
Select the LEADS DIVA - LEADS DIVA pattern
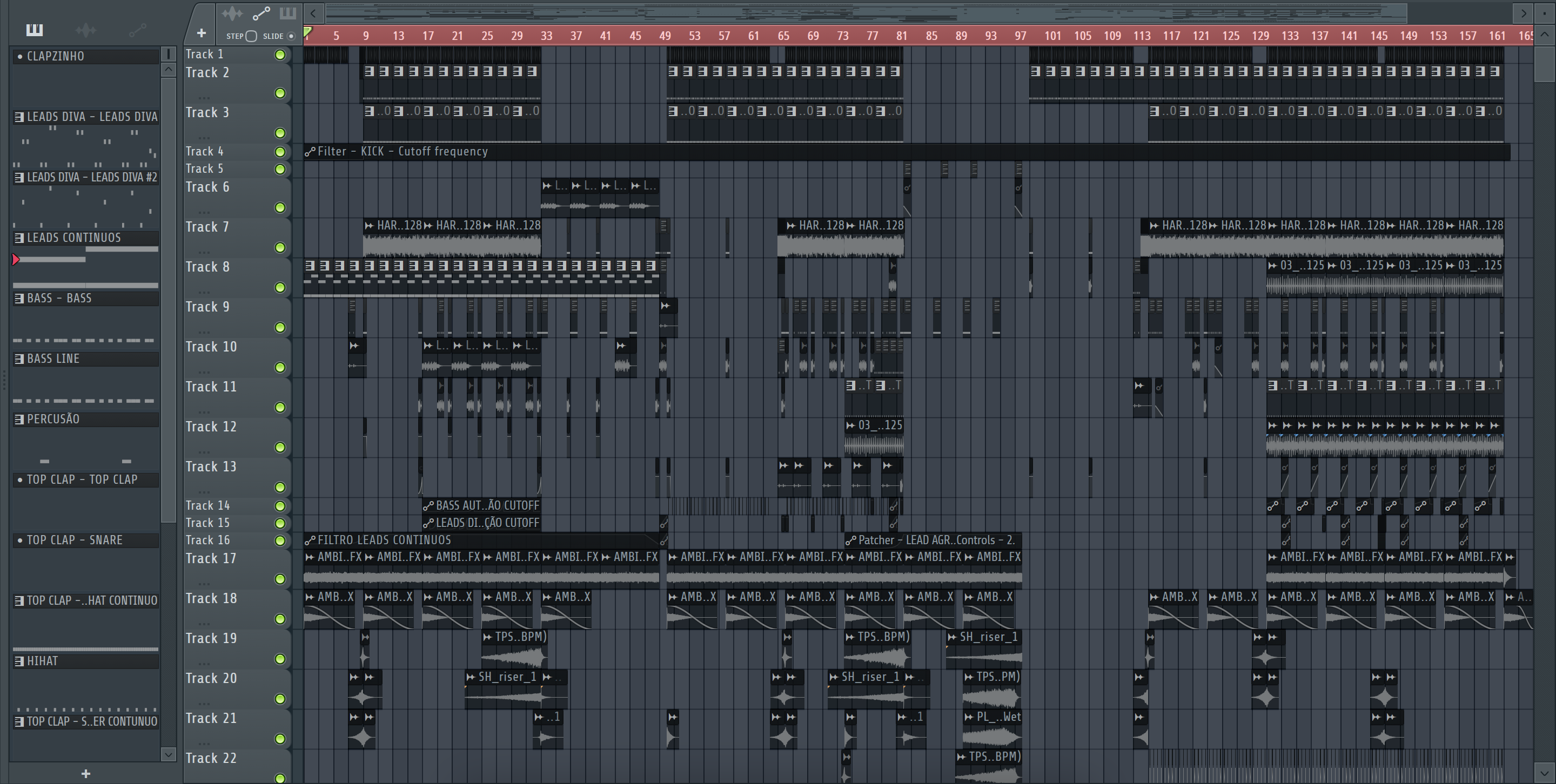point(86,117)
